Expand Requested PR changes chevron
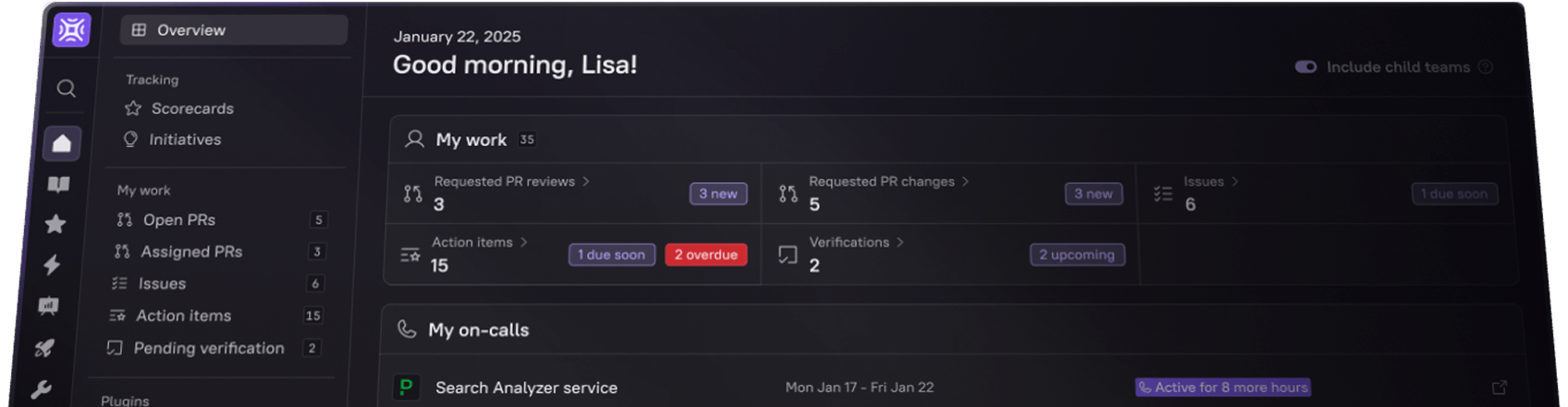This screenshot has width=1568, height=407. 965,181
